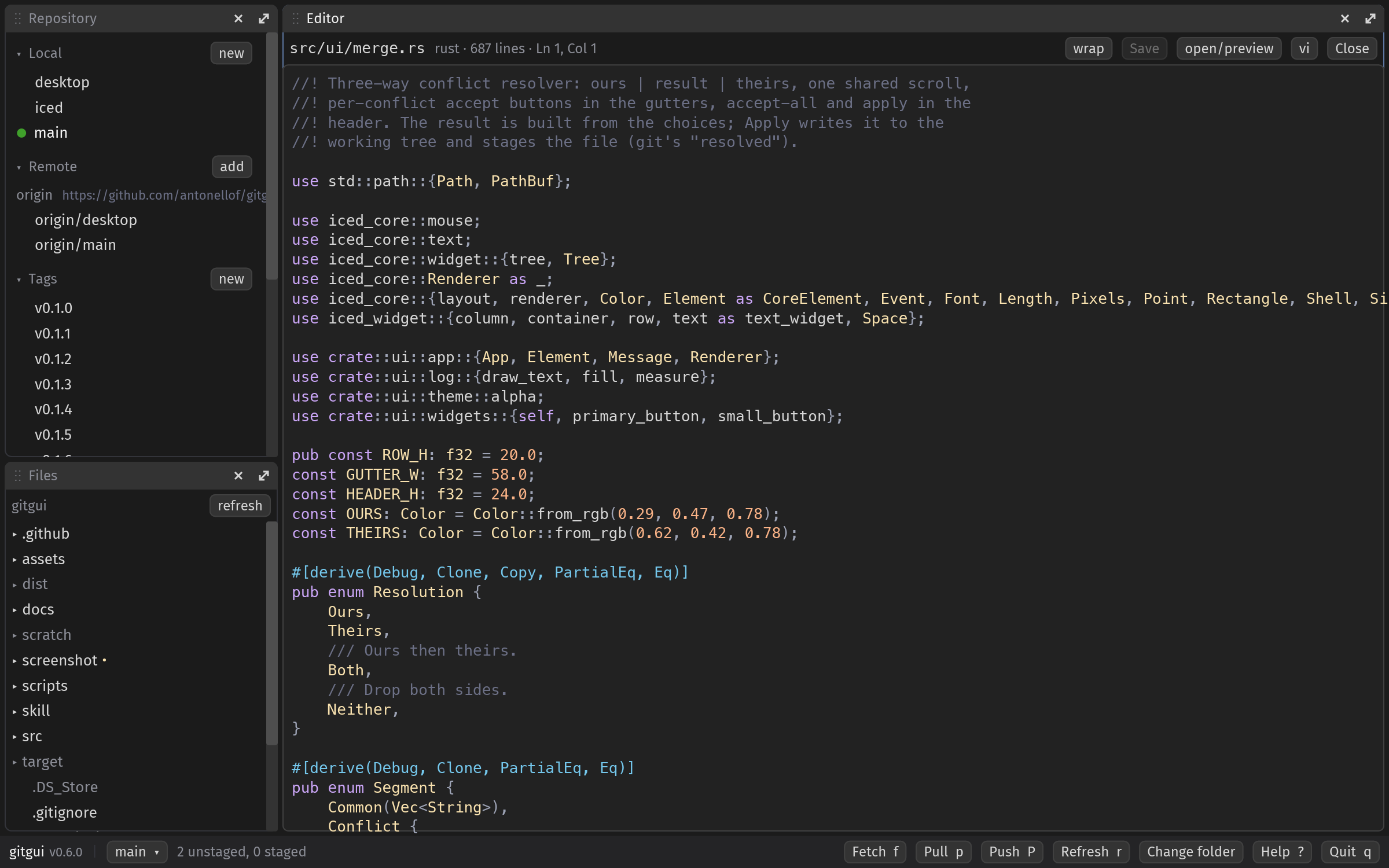Click '2 unstaged, 0 staged' status text

click(x=241, y=852)
